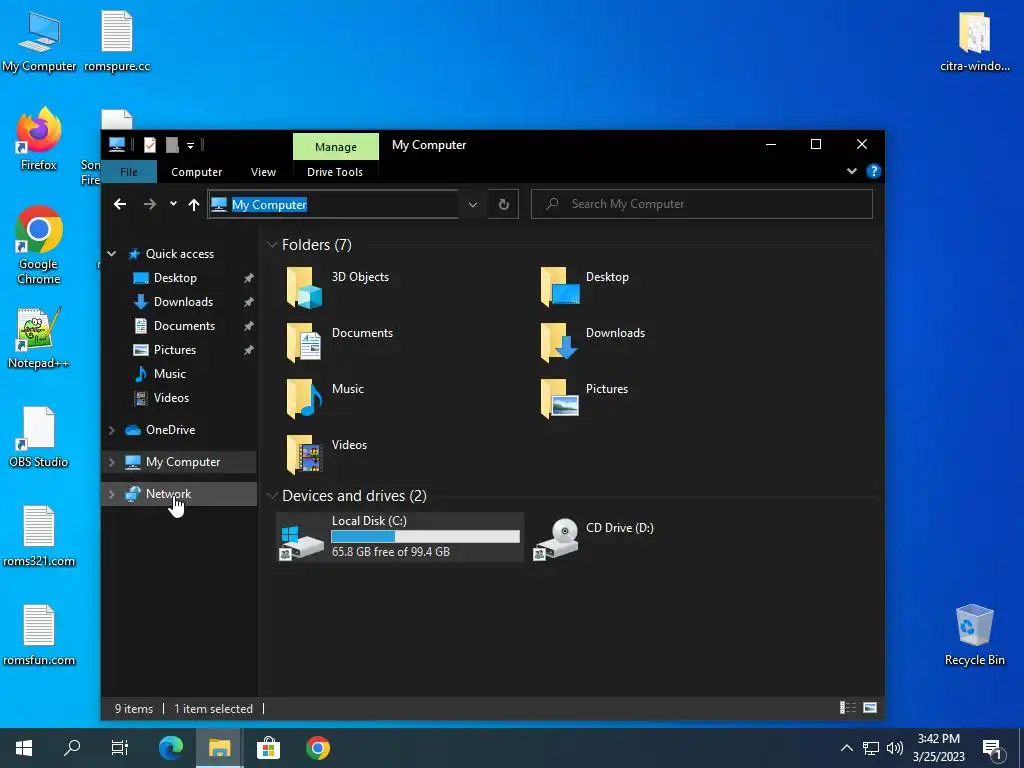Viewport: 1024px width, 768px height.
Task: Collapse the Quick access tree node
Action: 112,254
